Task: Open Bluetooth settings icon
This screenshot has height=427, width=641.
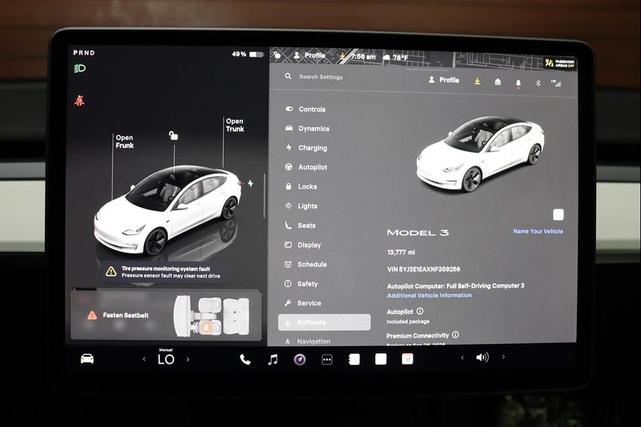Action: pos(538,83)
